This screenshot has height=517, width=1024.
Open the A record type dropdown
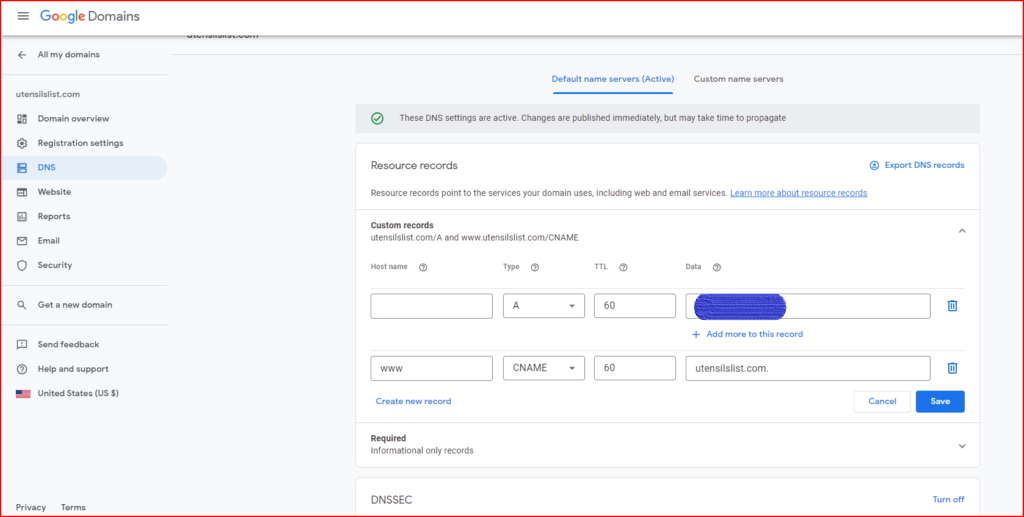point(543,306)
